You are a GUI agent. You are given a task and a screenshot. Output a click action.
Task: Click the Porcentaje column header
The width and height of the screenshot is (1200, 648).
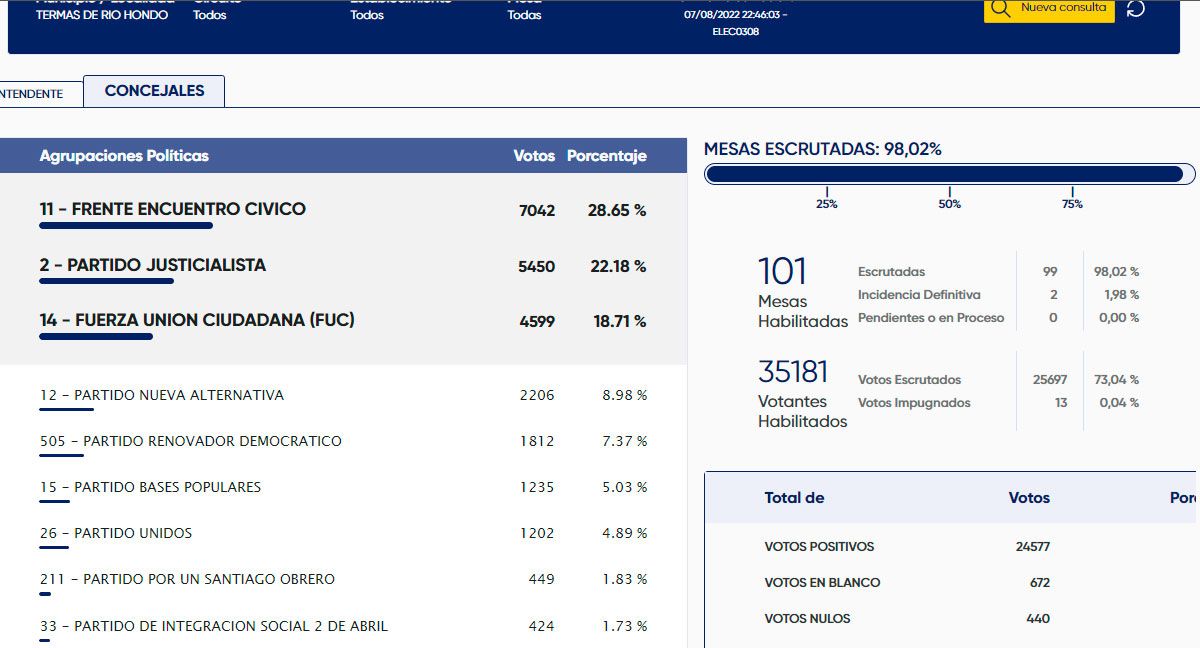pyautogui.click(x=606, y=156)
